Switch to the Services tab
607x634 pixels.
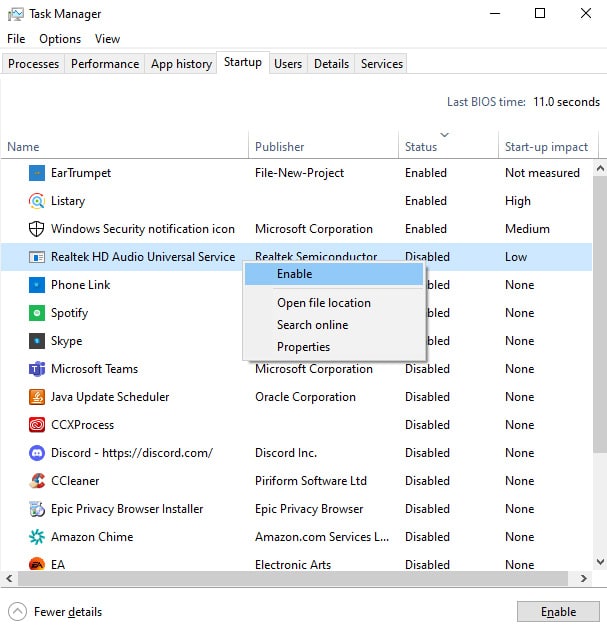[381, 64]
